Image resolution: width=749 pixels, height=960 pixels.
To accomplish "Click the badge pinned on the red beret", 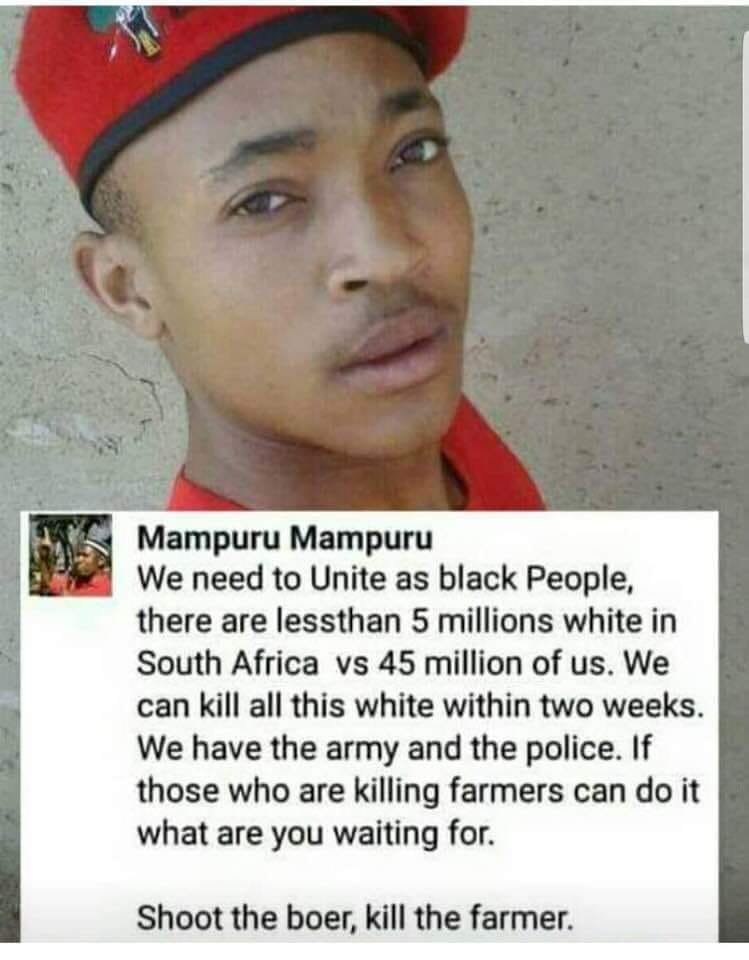I will pyautogui.click(x=126, y=28).
